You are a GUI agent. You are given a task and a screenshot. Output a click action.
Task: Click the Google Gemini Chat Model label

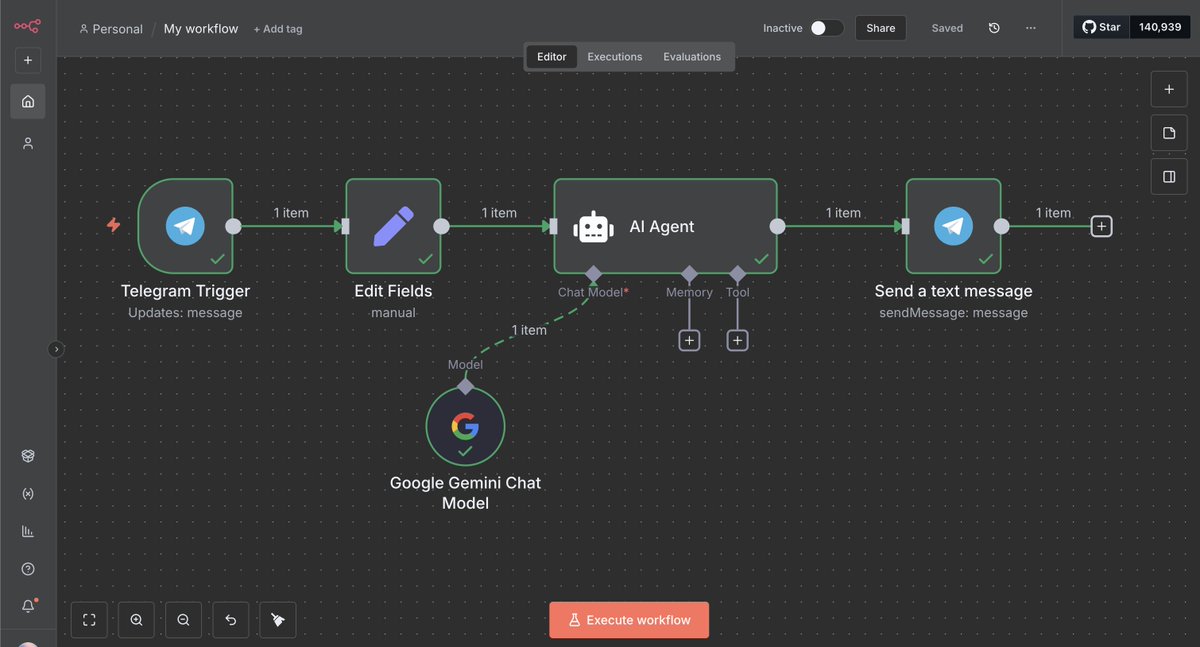(x=465, y=493)
